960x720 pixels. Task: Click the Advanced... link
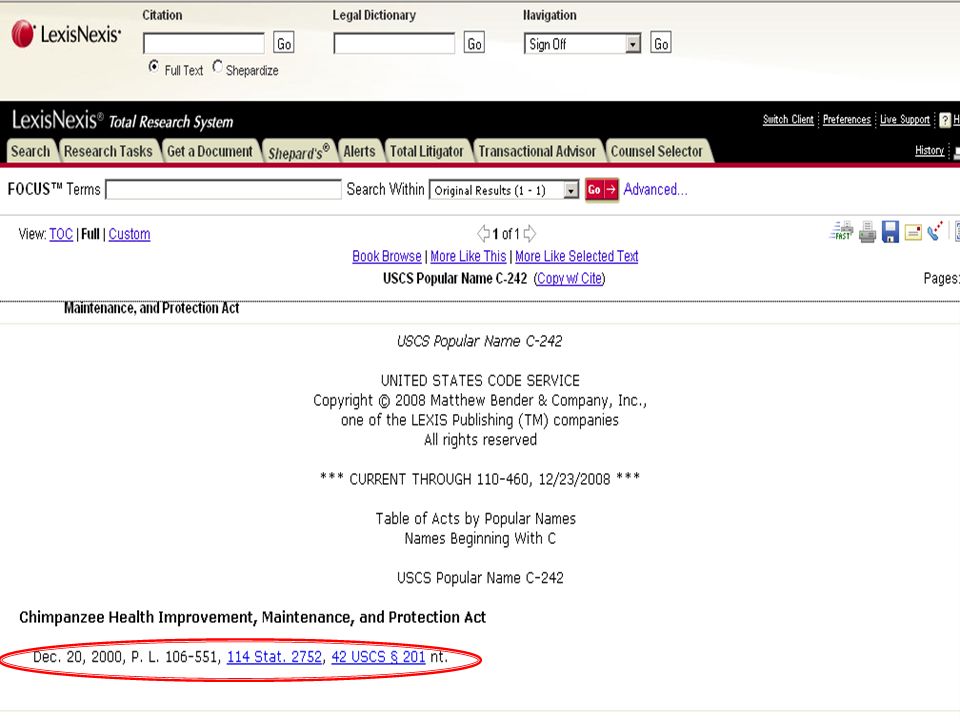click(655, 189)
